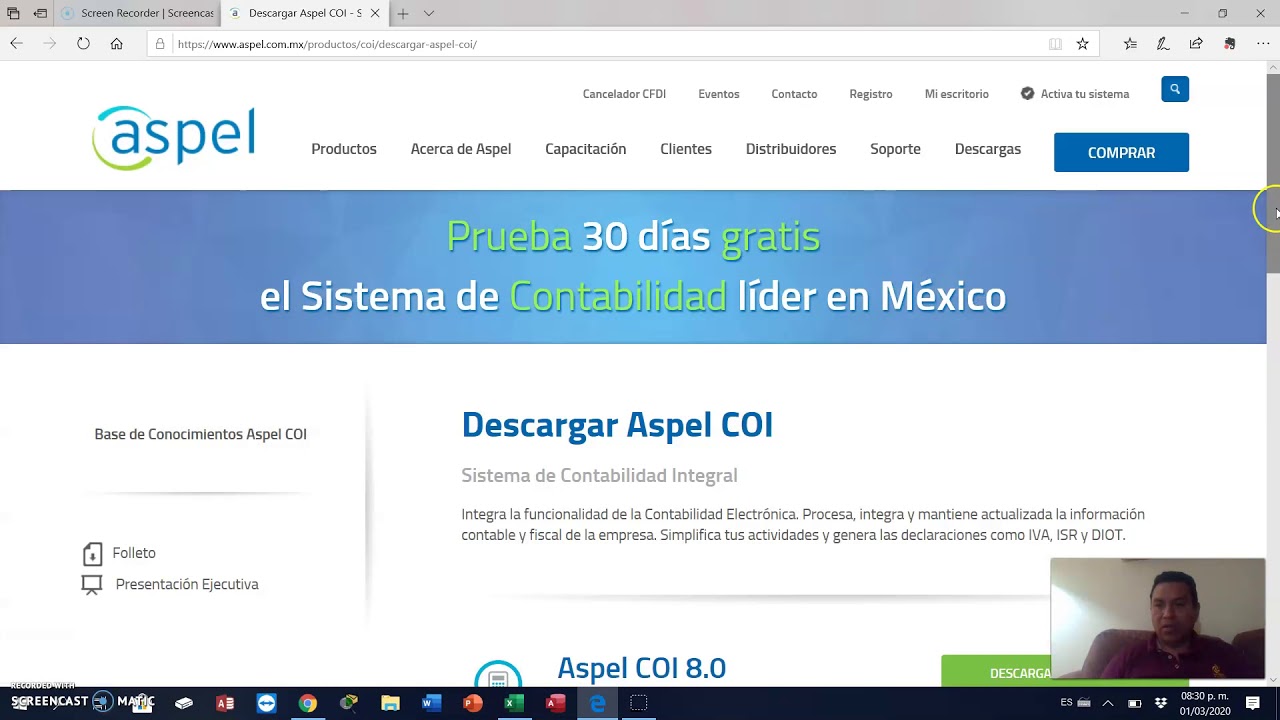This screenshot has height=720, width=1280.
Task: Click Descargar Aspel COI heading
Action: point(617,425)
